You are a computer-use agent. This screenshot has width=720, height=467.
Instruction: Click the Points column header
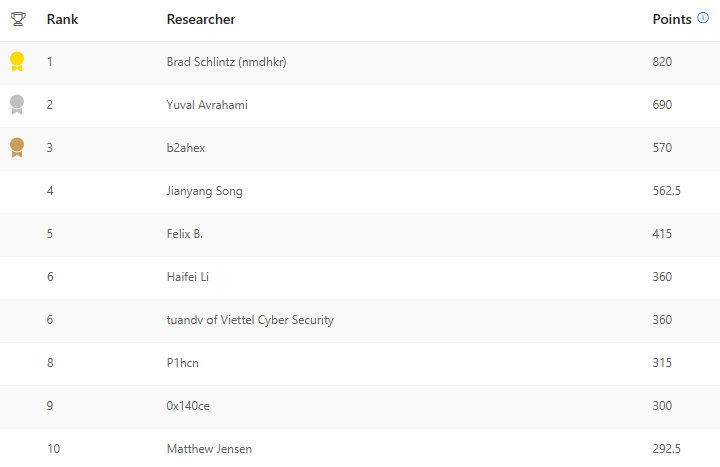[x=671, y=19]
